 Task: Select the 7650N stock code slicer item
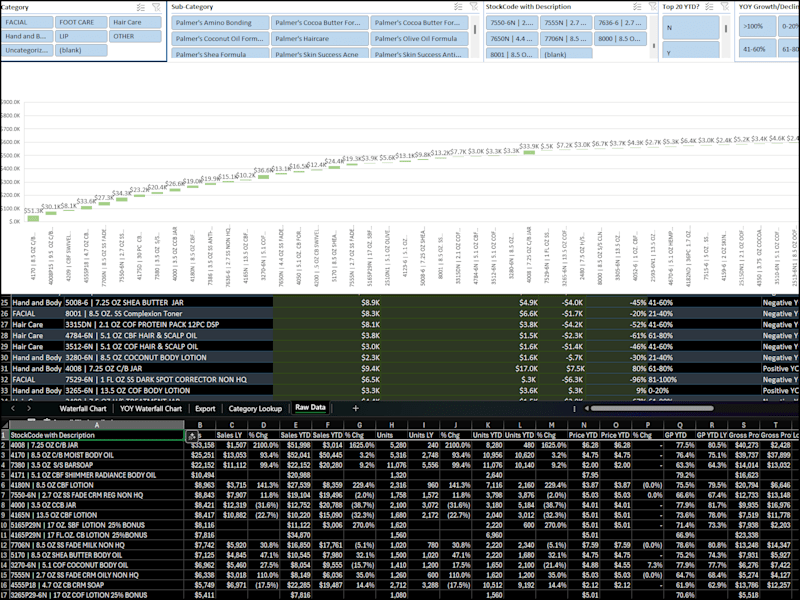click(512, 39)
